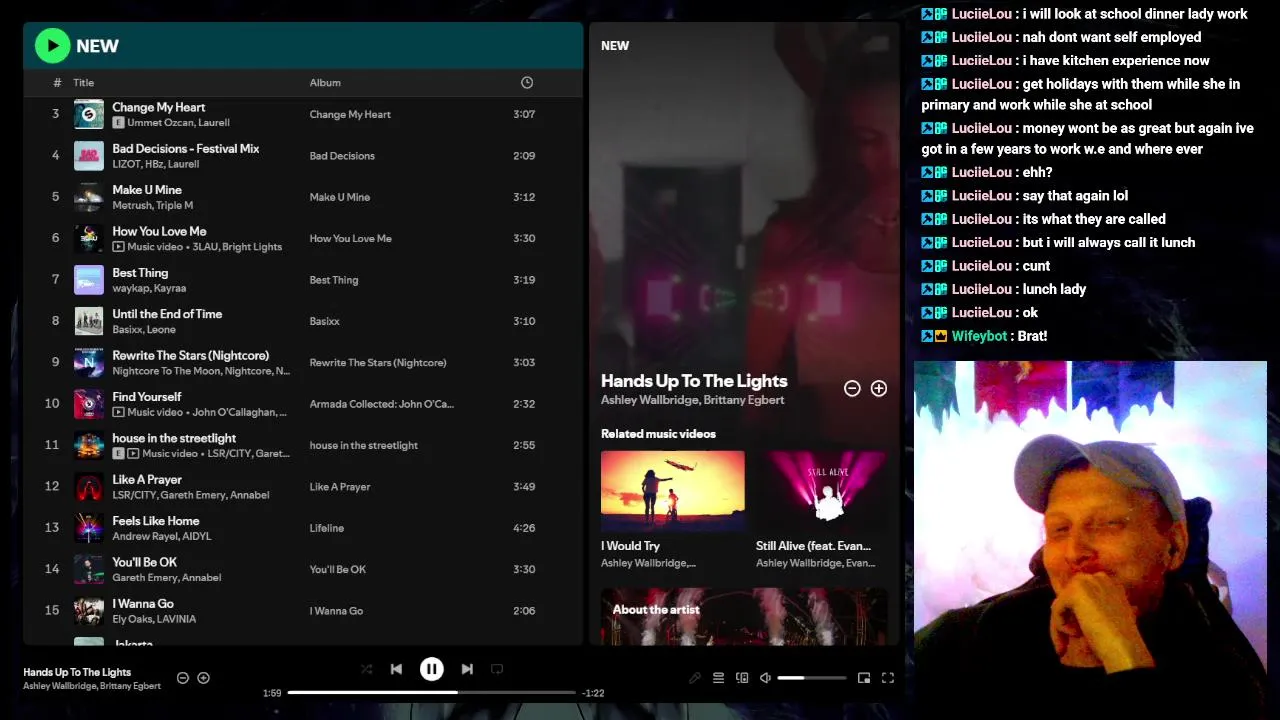Click Related music videos heading
The height and width of the screenshot is (720, 1280).
(658, 434)
